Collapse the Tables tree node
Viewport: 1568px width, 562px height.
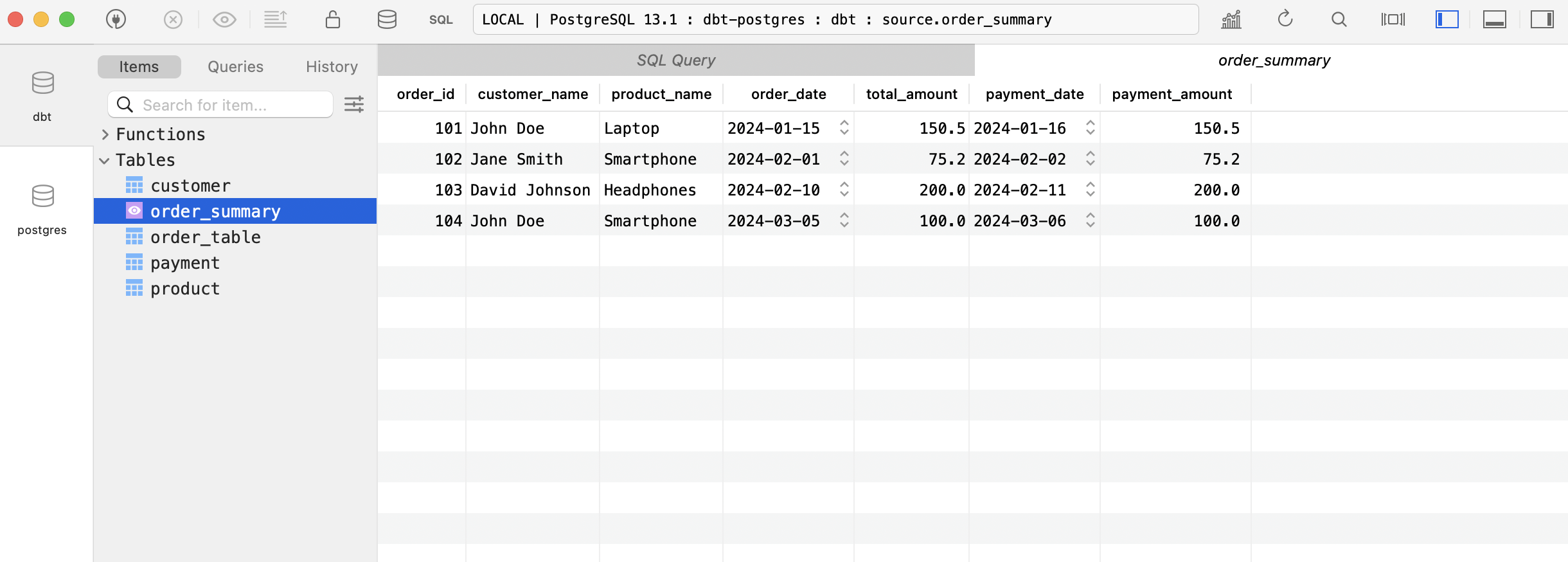[105, 160]
